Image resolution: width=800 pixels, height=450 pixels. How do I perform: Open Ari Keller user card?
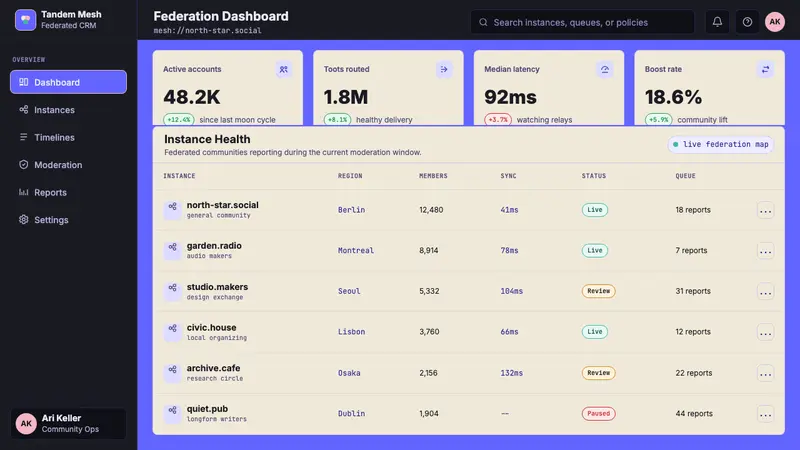68,423
